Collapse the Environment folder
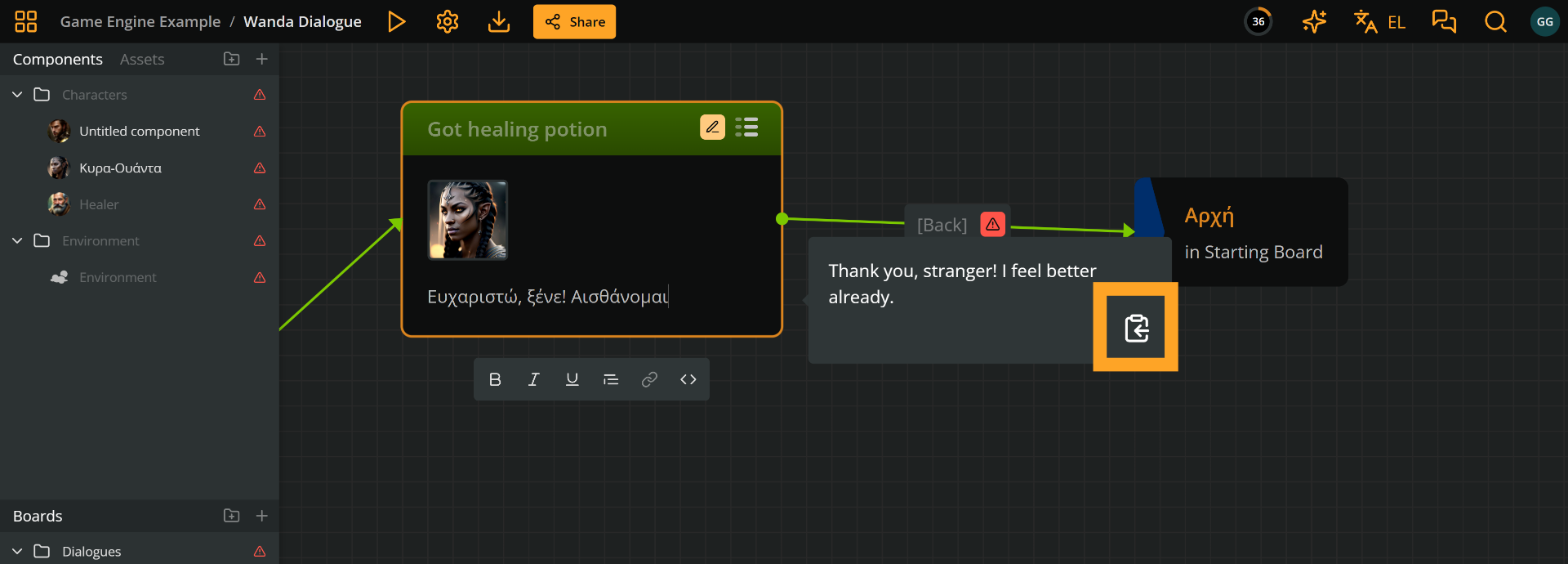This screenshot has height=564, width=1568. click(x=17, y=240)
